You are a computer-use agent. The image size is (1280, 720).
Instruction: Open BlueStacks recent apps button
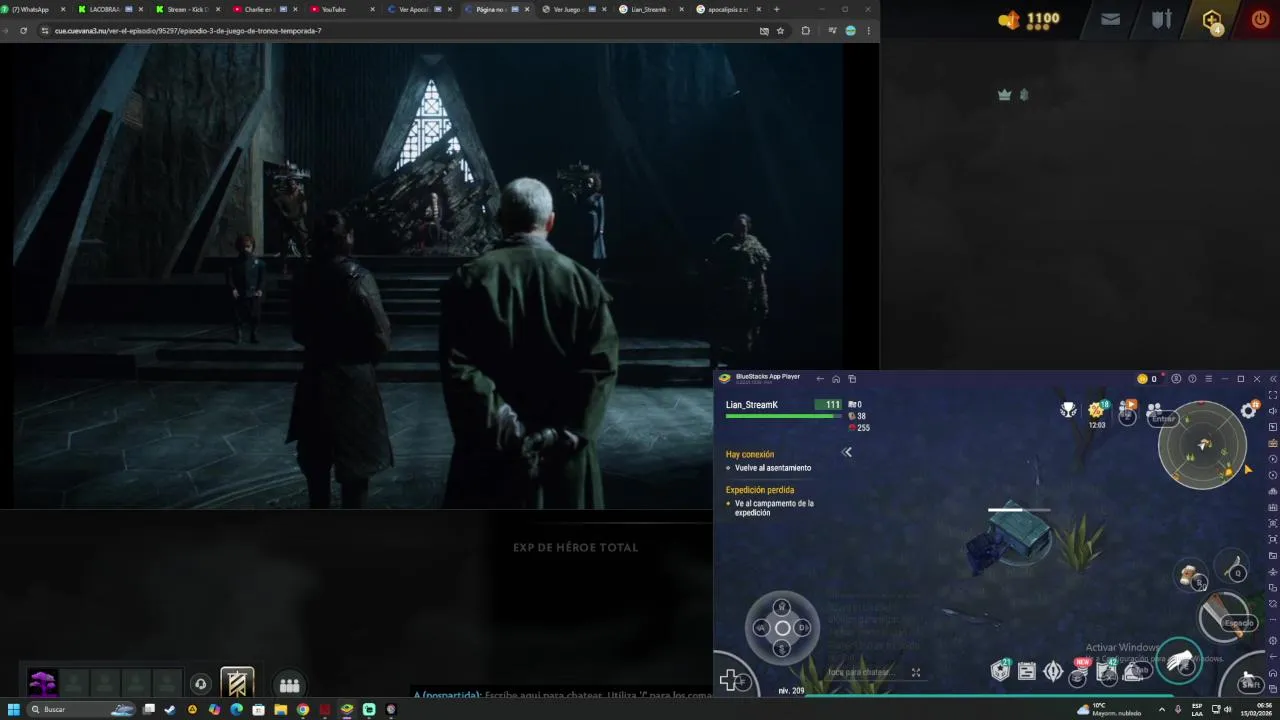(x=852, y=379)
